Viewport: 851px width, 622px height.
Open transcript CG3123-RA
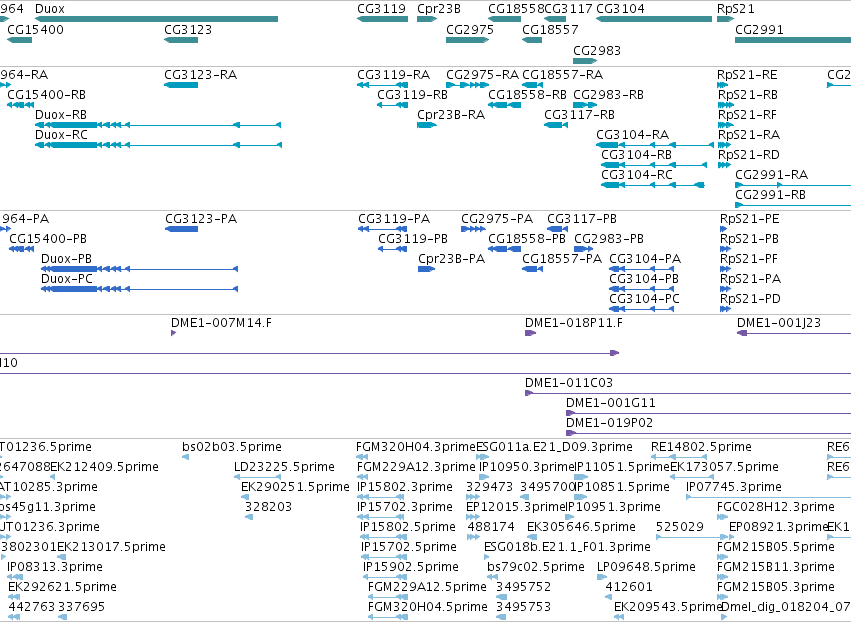tap(201, 74)
